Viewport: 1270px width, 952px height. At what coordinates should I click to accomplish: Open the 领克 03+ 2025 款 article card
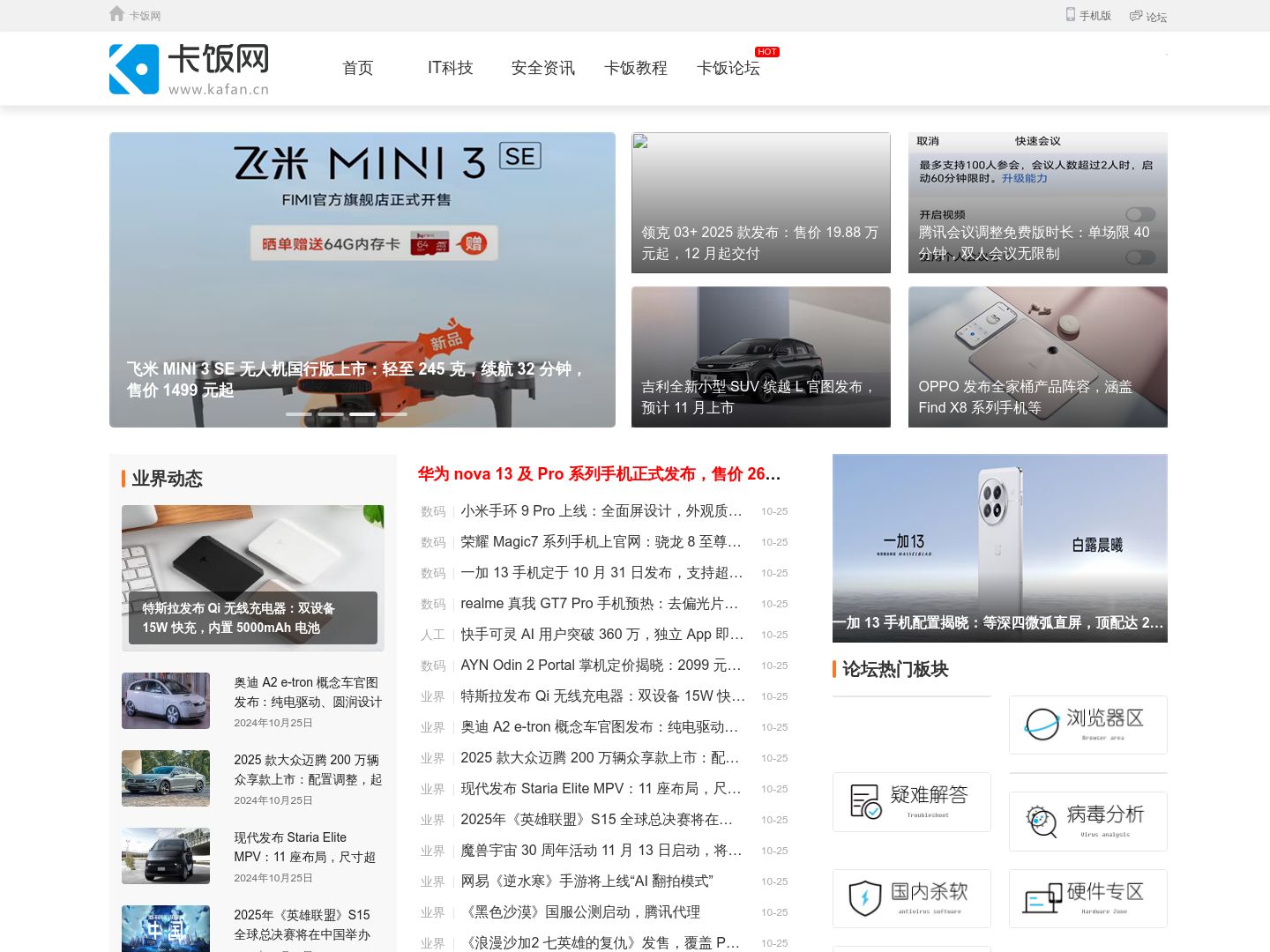pos(761,203)
